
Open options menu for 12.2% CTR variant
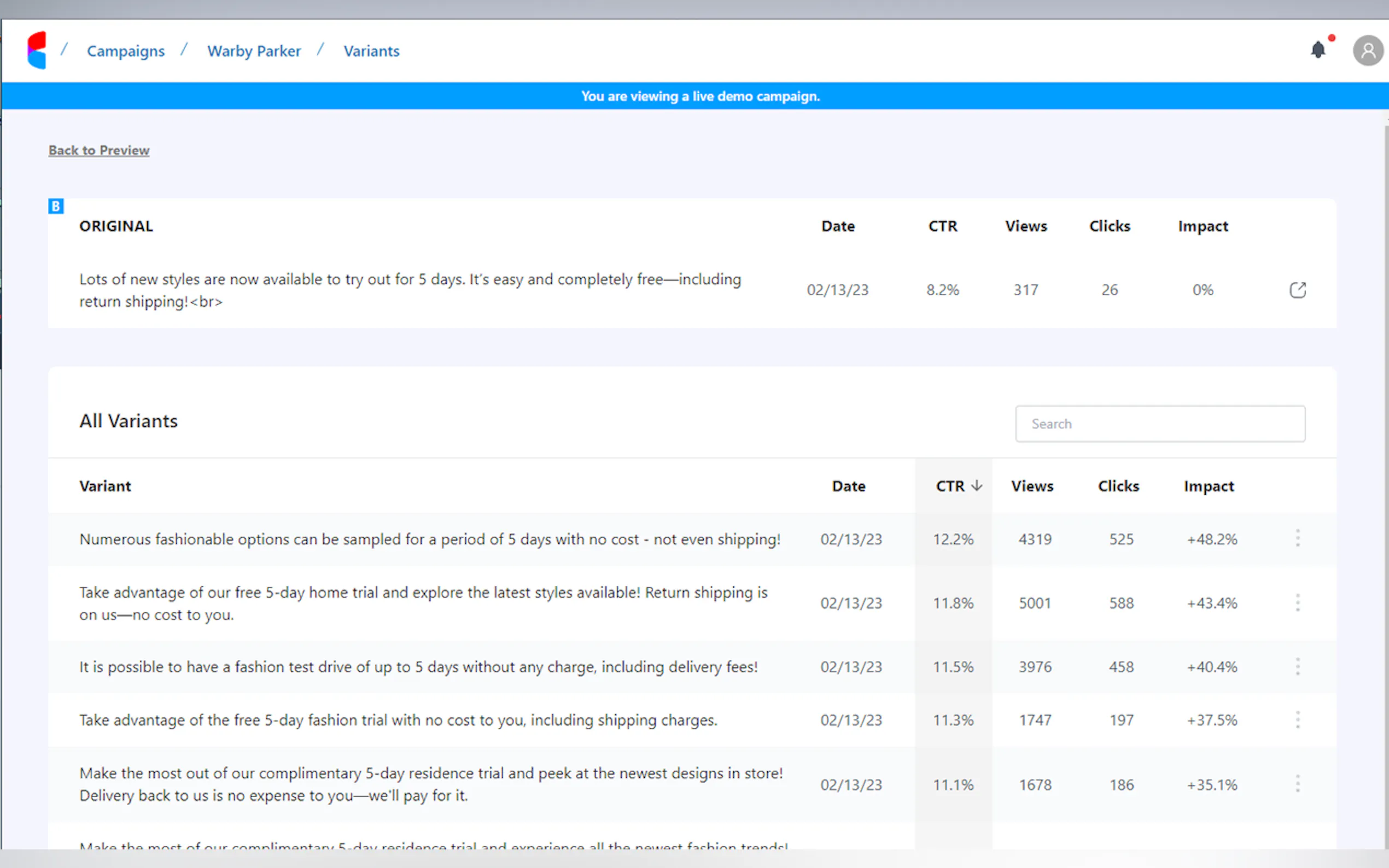pyautogui.click(x=1297, y=538)
